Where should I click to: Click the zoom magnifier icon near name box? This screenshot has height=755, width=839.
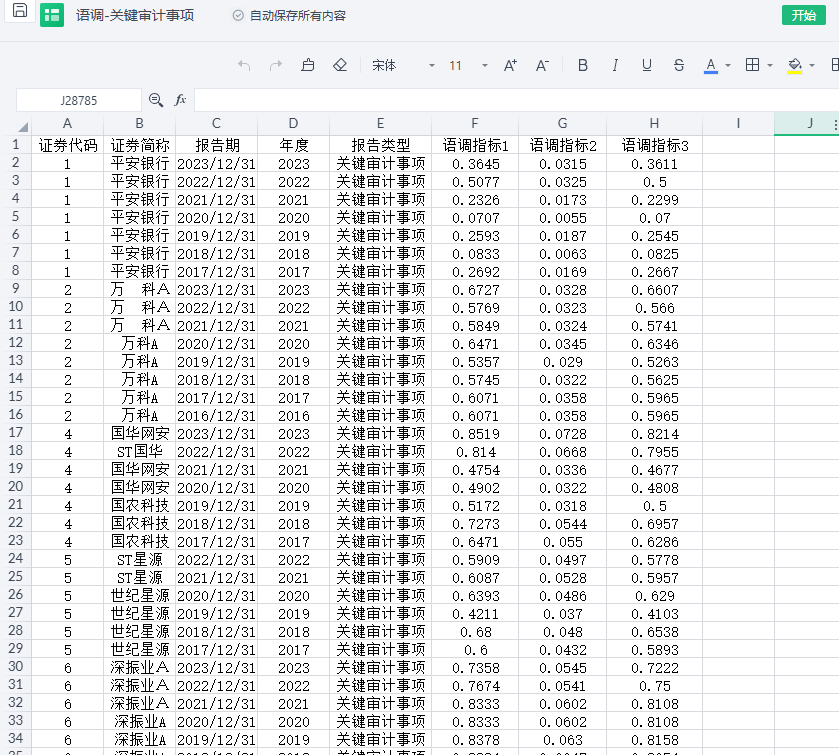156,100
